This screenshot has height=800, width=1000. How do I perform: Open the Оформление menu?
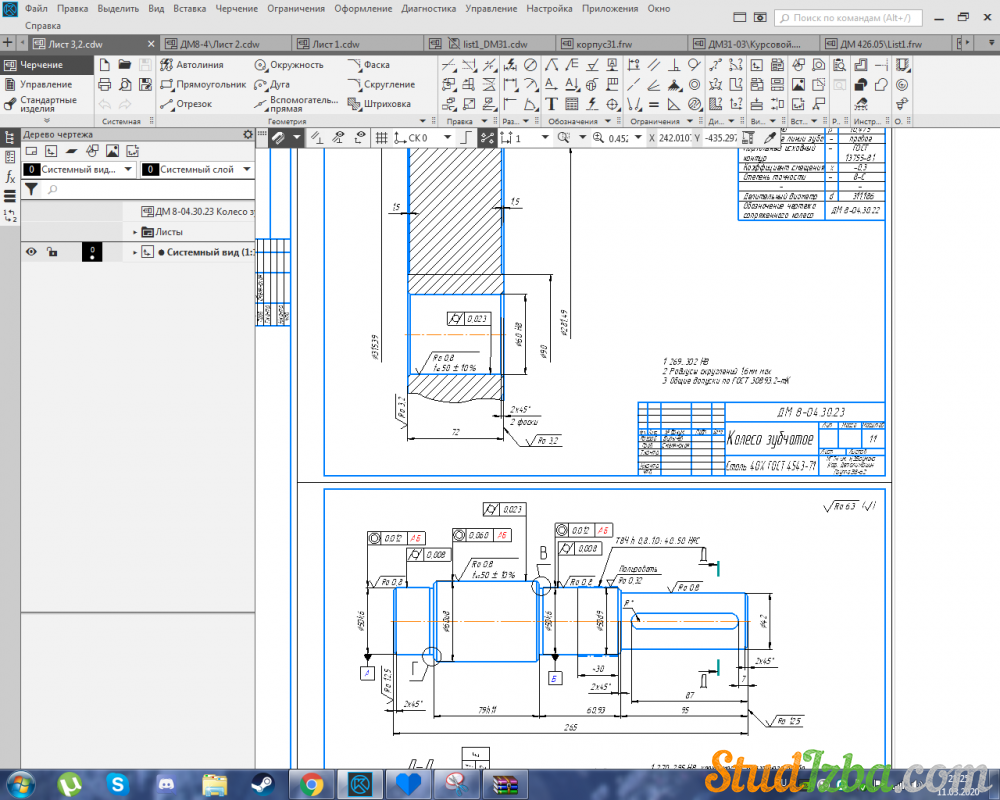tap(362, 8)
